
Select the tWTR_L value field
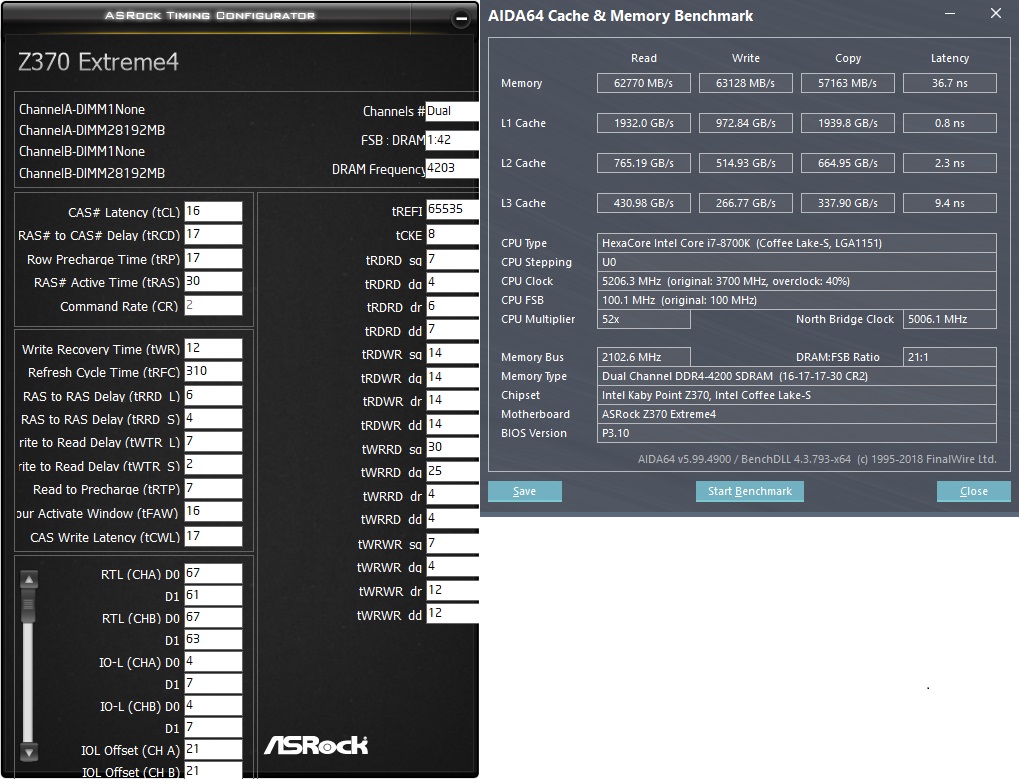point(213,442)
